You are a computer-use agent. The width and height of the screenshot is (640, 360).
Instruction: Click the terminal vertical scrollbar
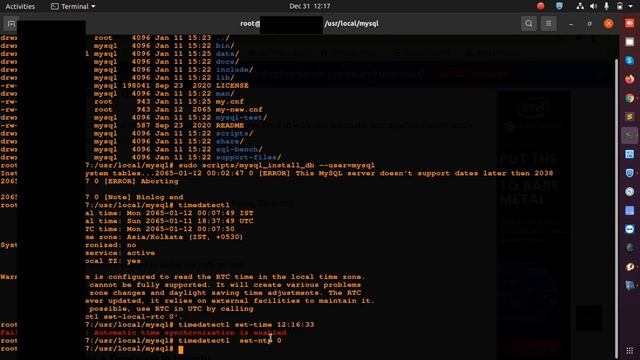pyautogui.click(x=616, y=208)
